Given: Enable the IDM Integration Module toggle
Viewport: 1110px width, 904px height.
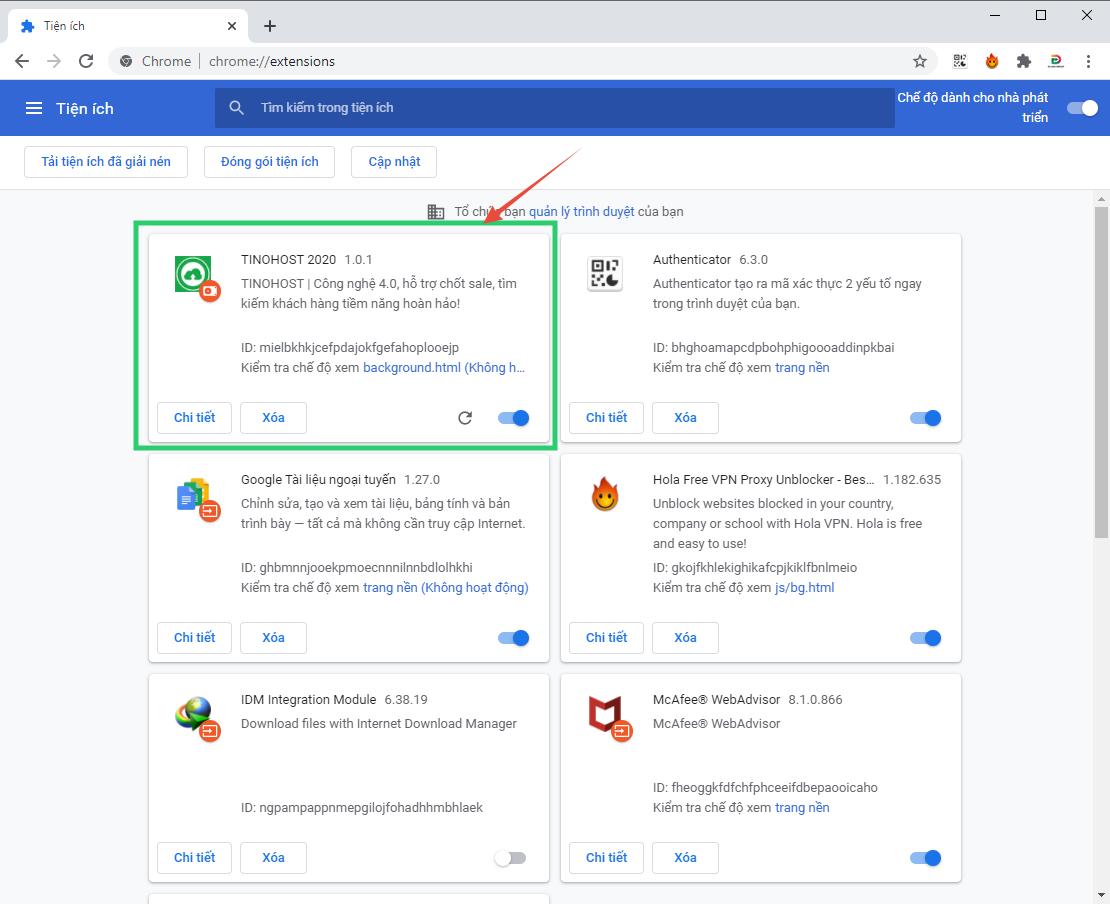Looking at the screenshot, I should click(510, 858).
